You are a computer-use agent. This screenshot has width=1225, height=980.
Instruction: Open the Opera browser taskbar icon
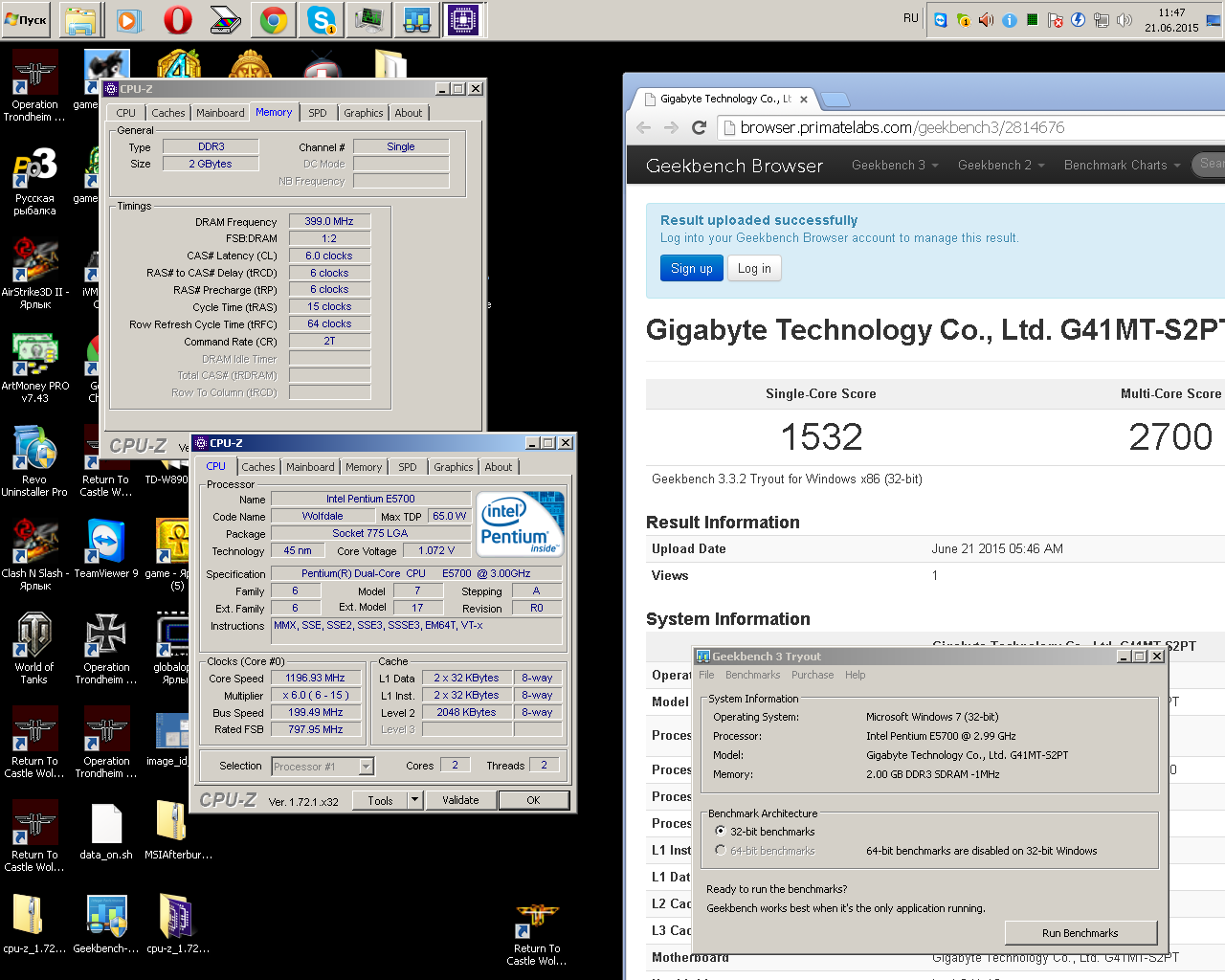pos(177,19)
